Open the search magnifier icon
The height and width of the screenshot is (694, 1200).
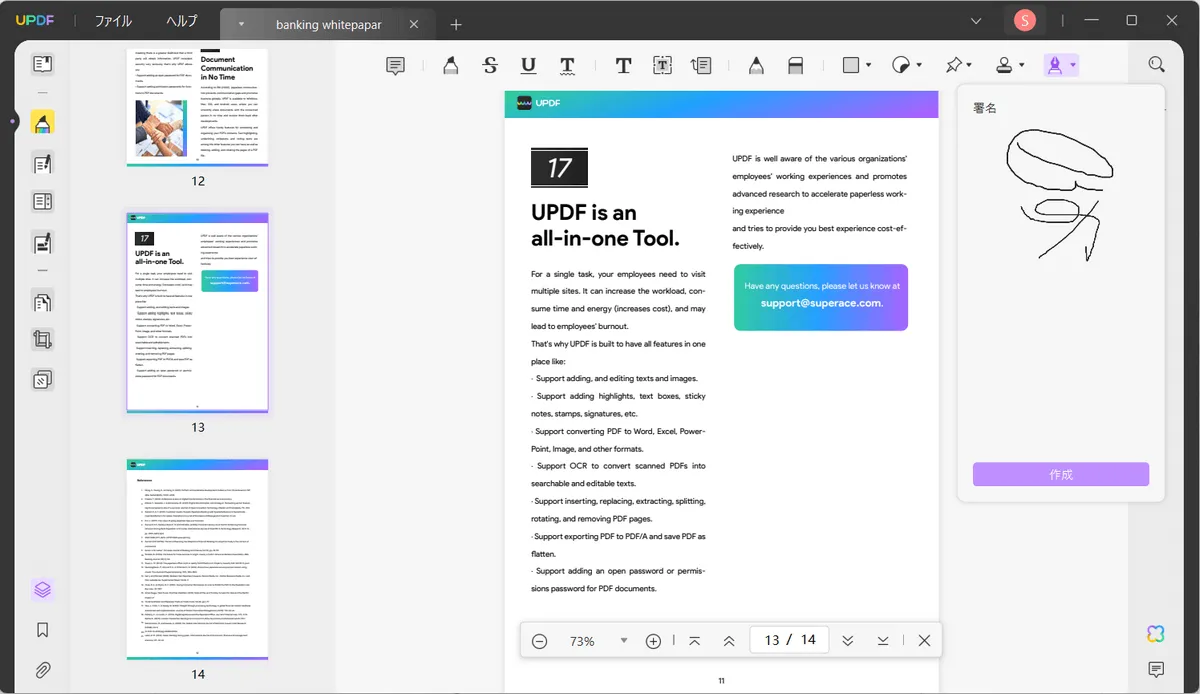pyautogui.click(x=1157, y=65)
